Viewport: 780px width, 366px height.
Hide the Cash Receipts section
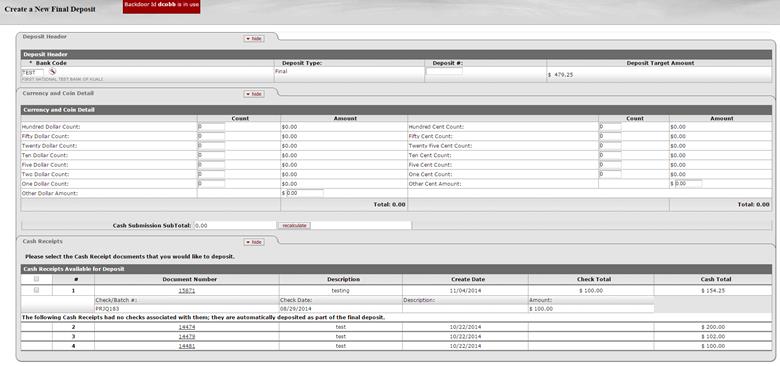tap(254, 242)
